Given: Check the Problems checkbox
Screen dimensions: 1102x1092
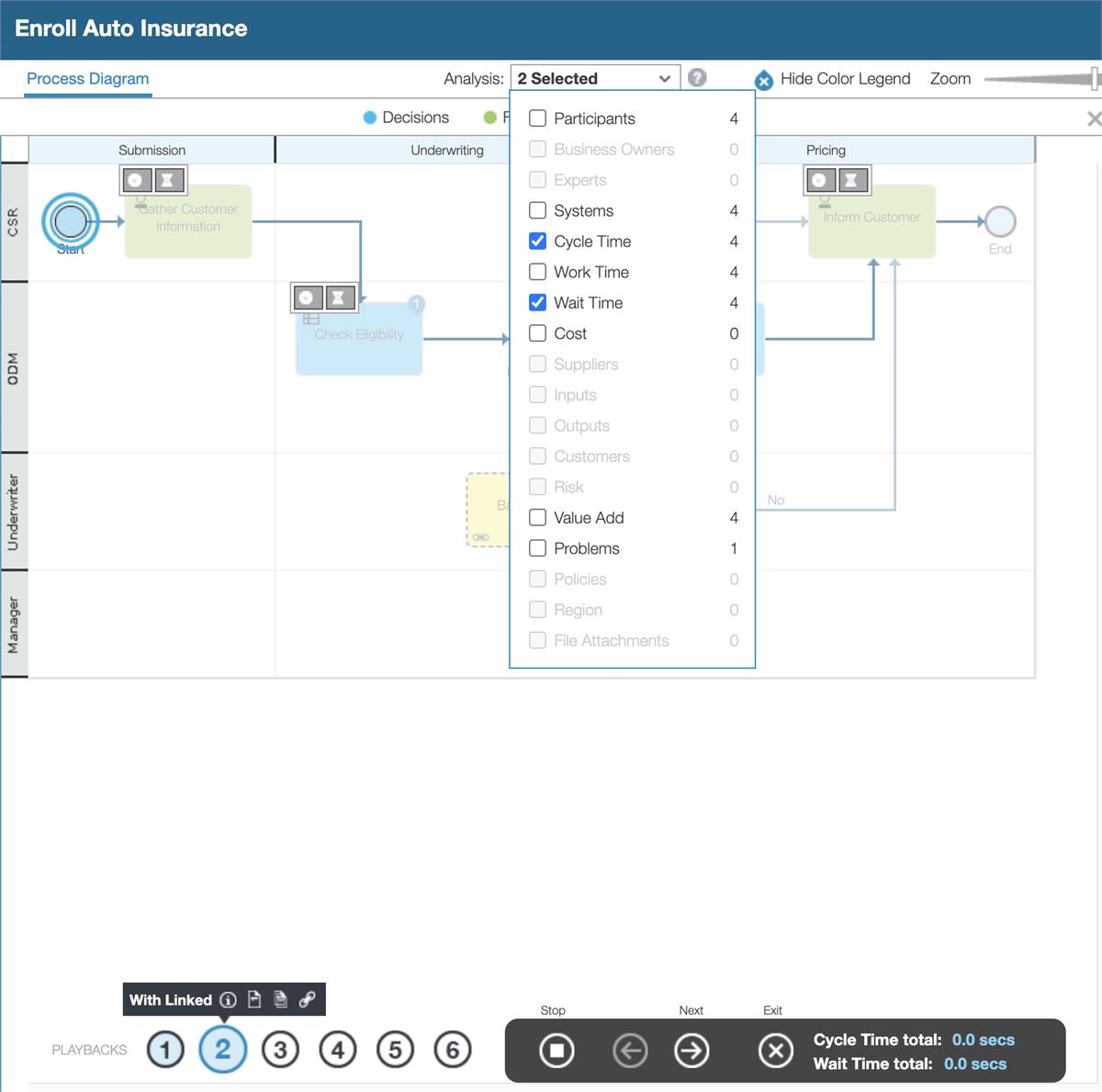Looking at the screenshot, I should point(537,548).
